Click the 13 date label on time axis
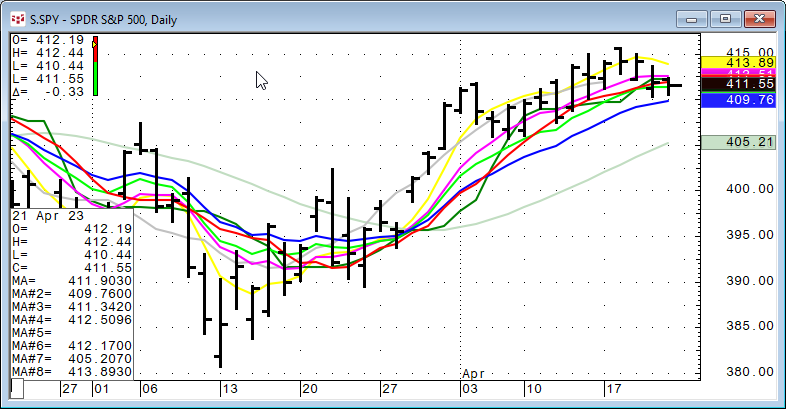This screenshot has width=786, height=409. tap(230, 389)
